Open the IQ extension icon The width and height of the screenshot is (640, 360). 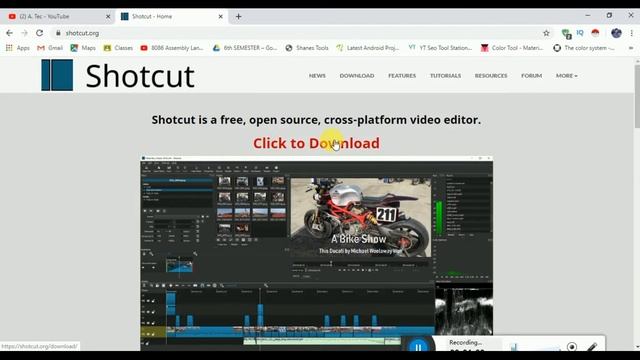(580, 33)
